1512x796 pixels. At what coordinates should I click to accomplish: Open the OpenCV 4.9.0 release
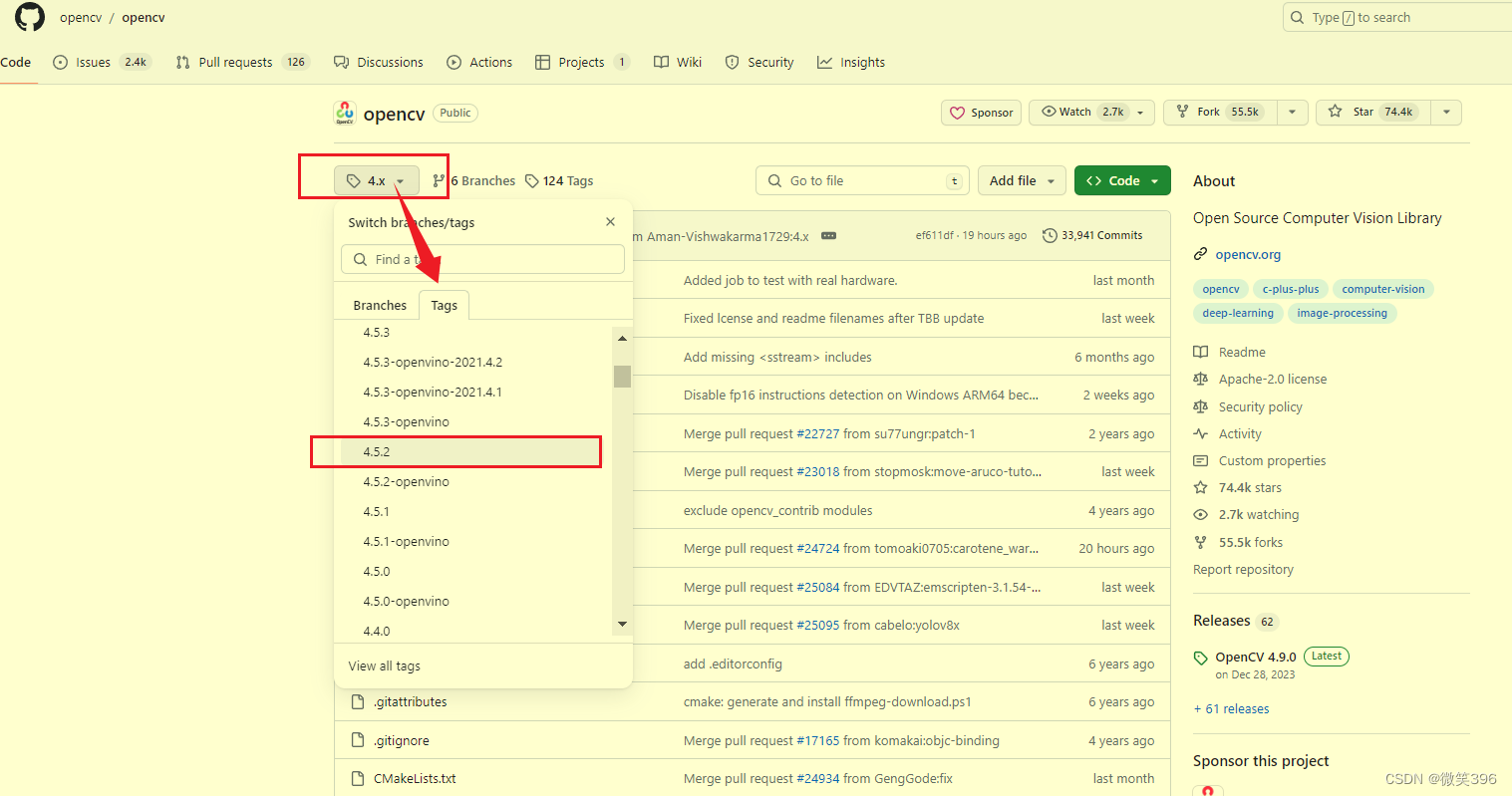1256,657
